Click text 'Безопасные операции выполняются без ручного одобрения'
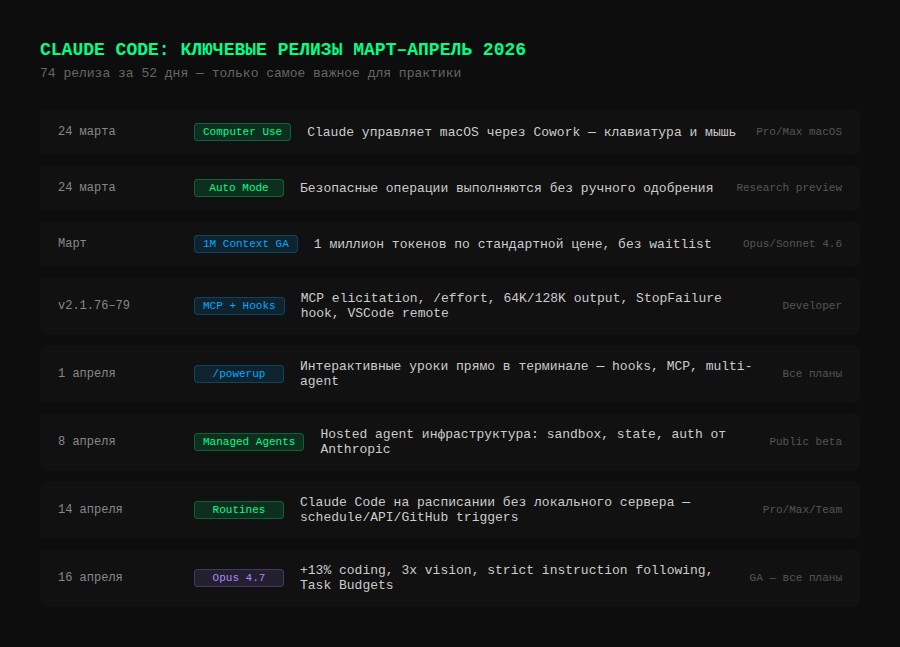Viewport: 900px width, 647px height. [x=506, y=188]
